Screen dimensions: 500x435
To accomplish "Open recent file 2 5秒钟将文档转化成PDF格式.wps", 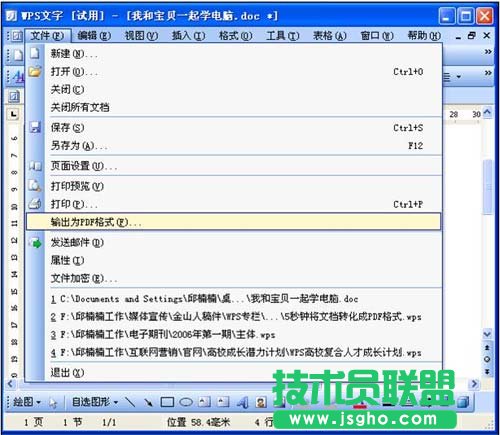I will (233, 316).
